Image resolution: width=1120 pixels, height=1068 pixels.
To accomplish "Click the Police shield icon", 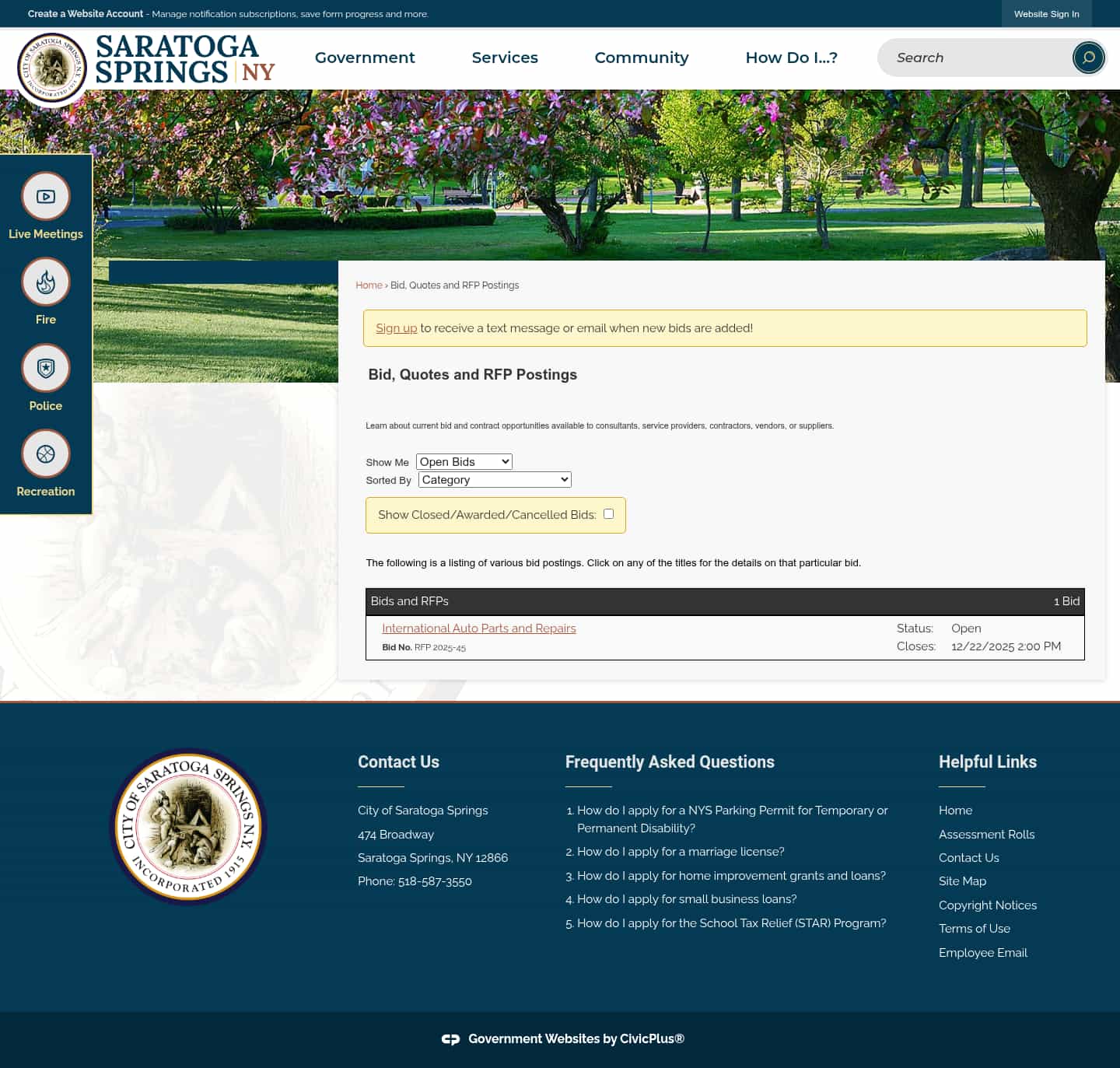I will point(45,368).
